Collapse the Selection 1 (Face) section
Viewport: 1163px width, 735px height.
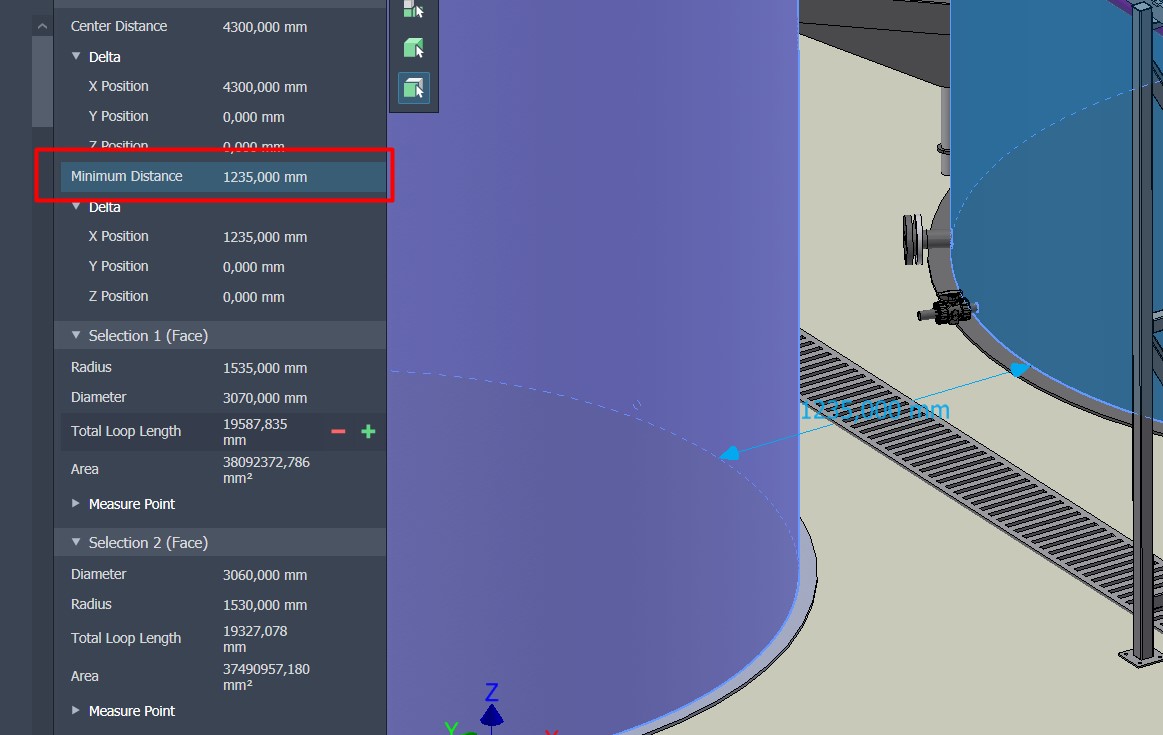pos(75,335)
